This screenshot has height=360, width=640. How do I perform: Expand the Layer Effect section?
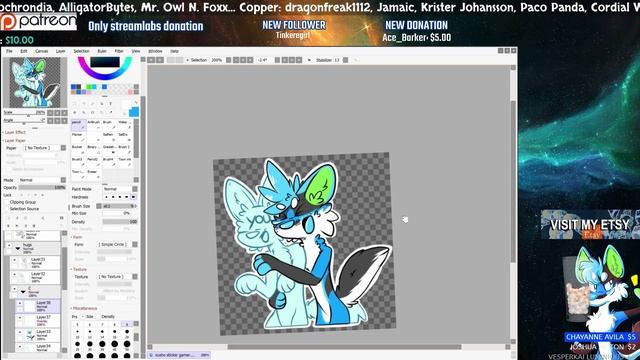(15, 132)
